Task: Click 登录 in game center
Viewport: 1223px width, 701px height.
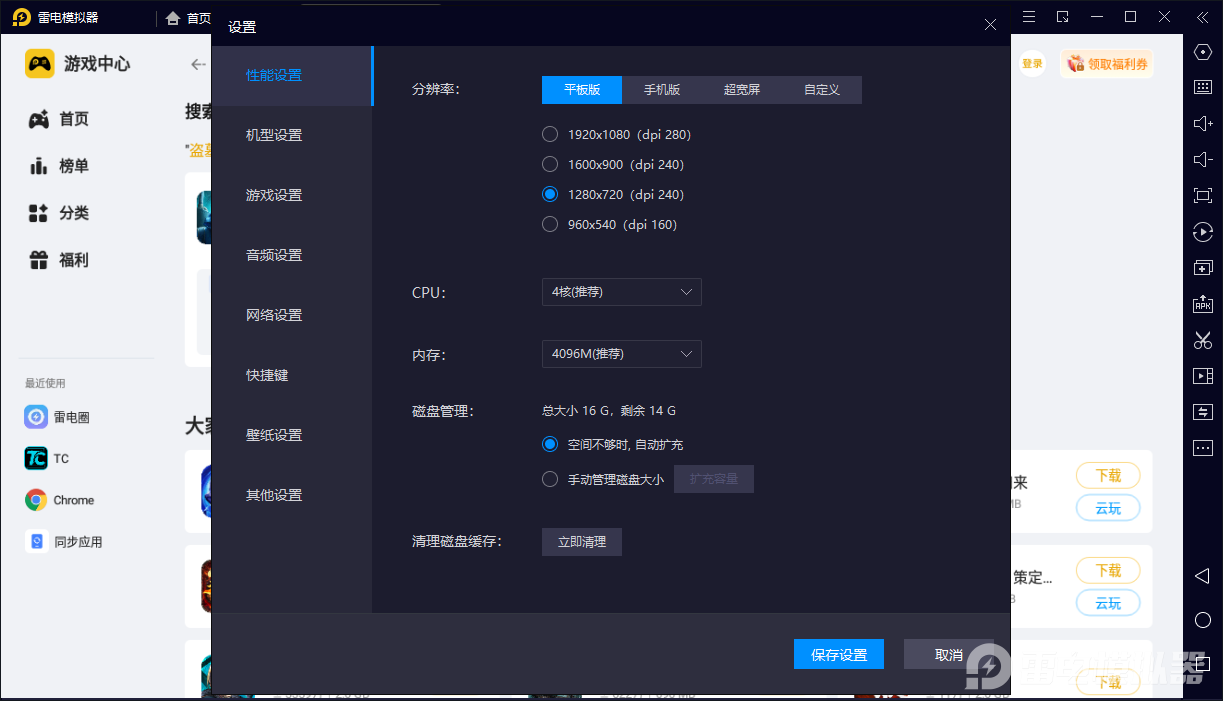Action: [1032, 64]
